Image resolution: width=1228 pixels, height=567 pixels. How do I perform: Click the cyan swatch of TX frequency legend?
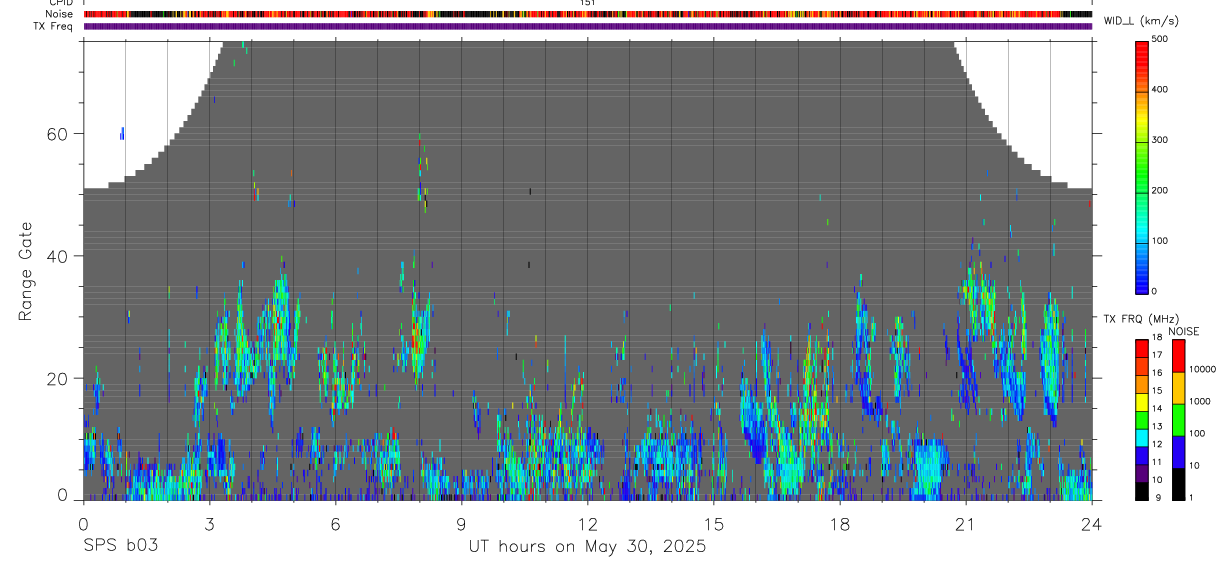click(x=1141, y=437)
